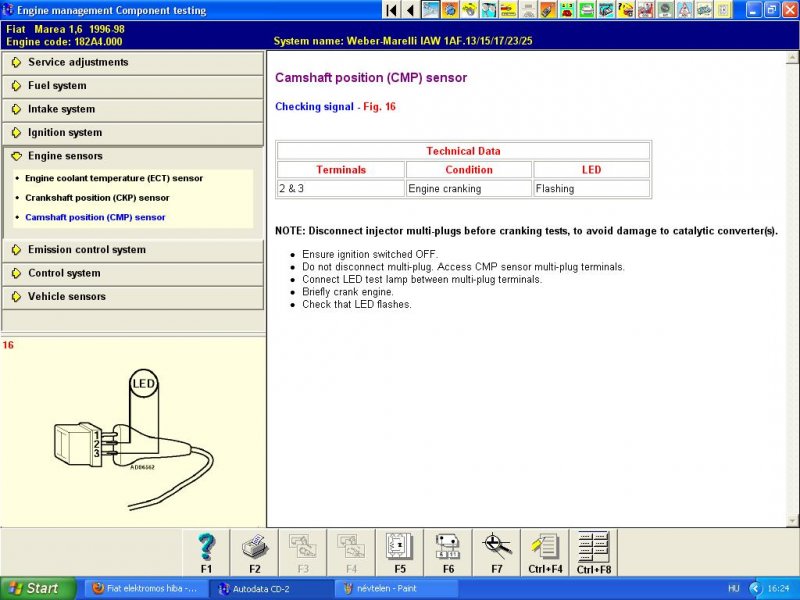This screenshot has height=600, width=800.
Task: Open the question-mark car diagnostics icon
Action: tap(625, 10)
